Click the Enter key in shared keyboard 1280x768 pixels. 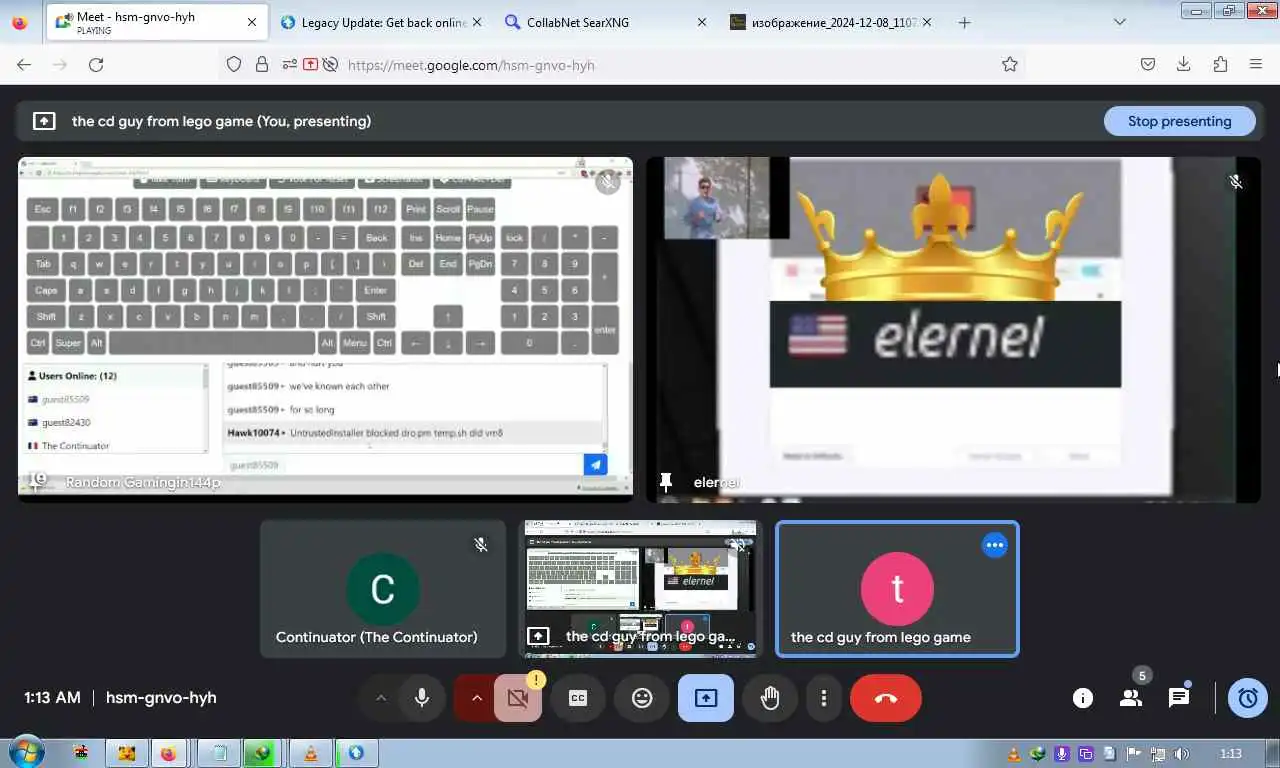(x=375, y=290)
